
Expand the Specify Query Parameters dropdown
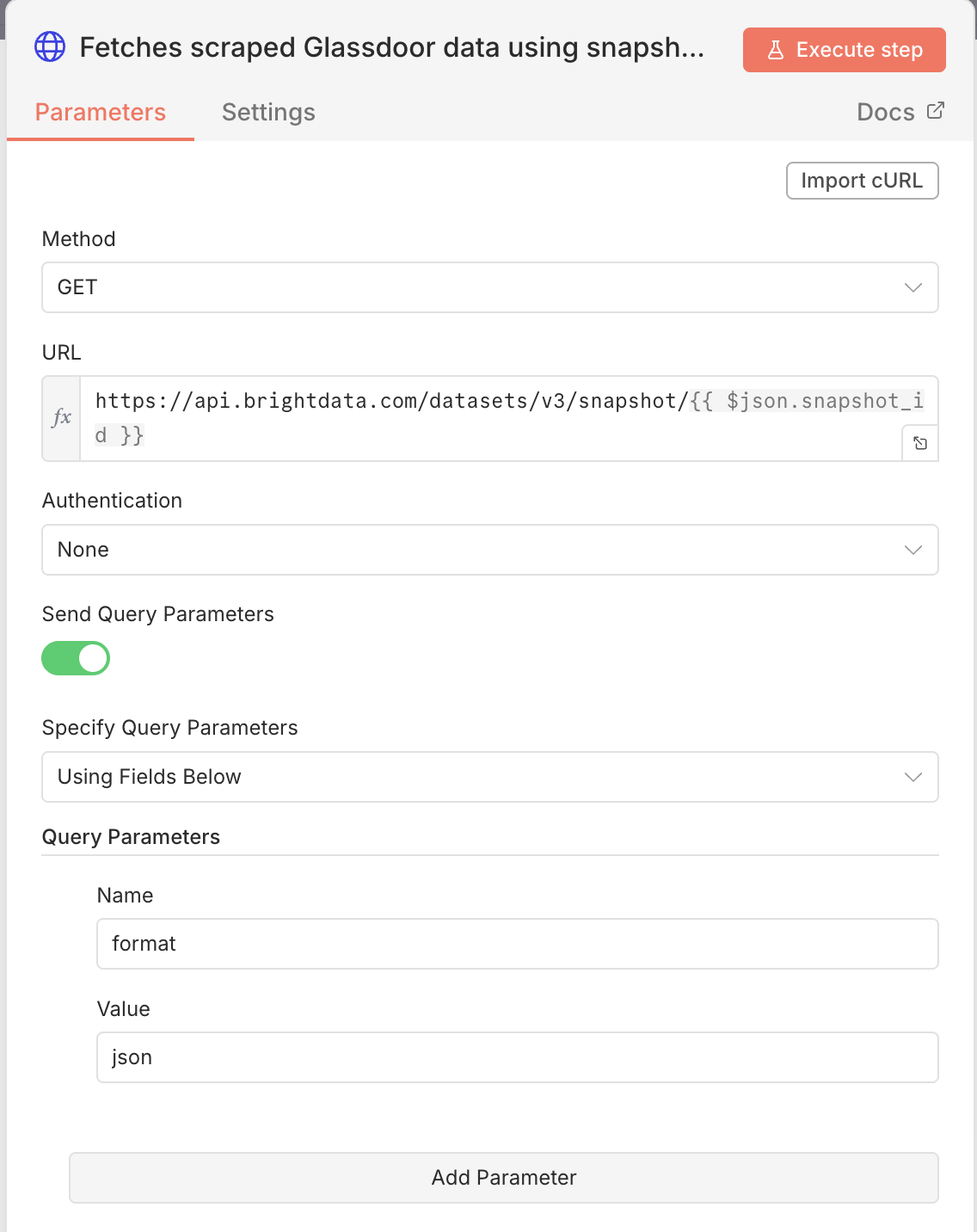489,777
